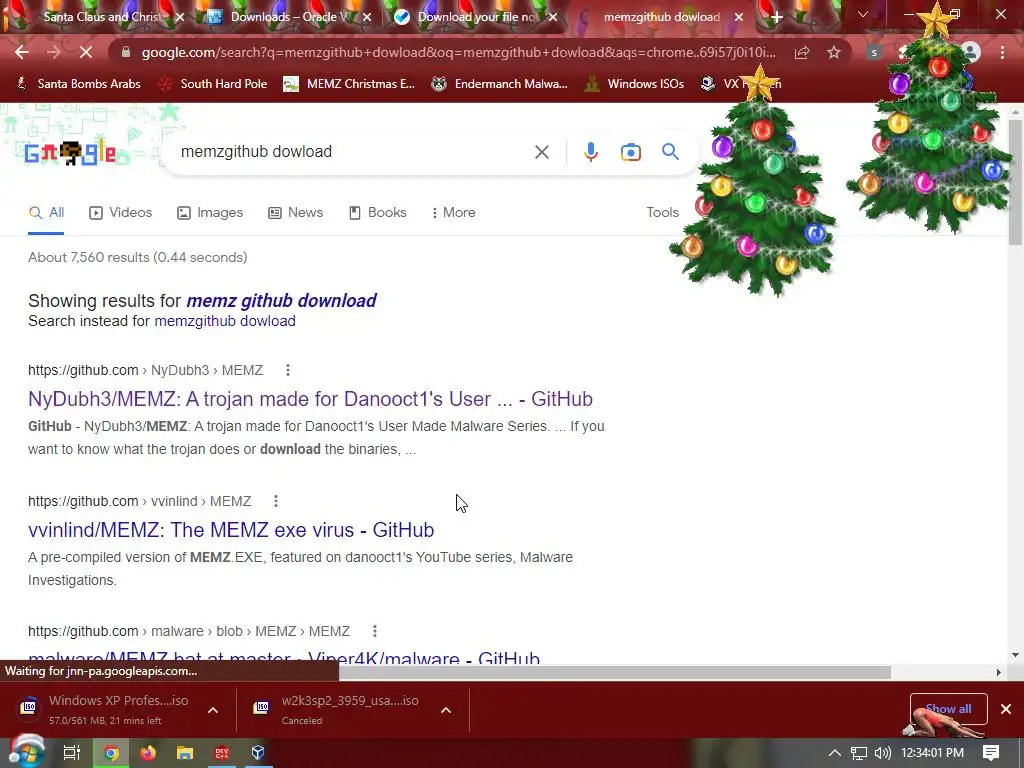
Task: Close the Santa Claus and Christ tab
Action: [180, 18]
